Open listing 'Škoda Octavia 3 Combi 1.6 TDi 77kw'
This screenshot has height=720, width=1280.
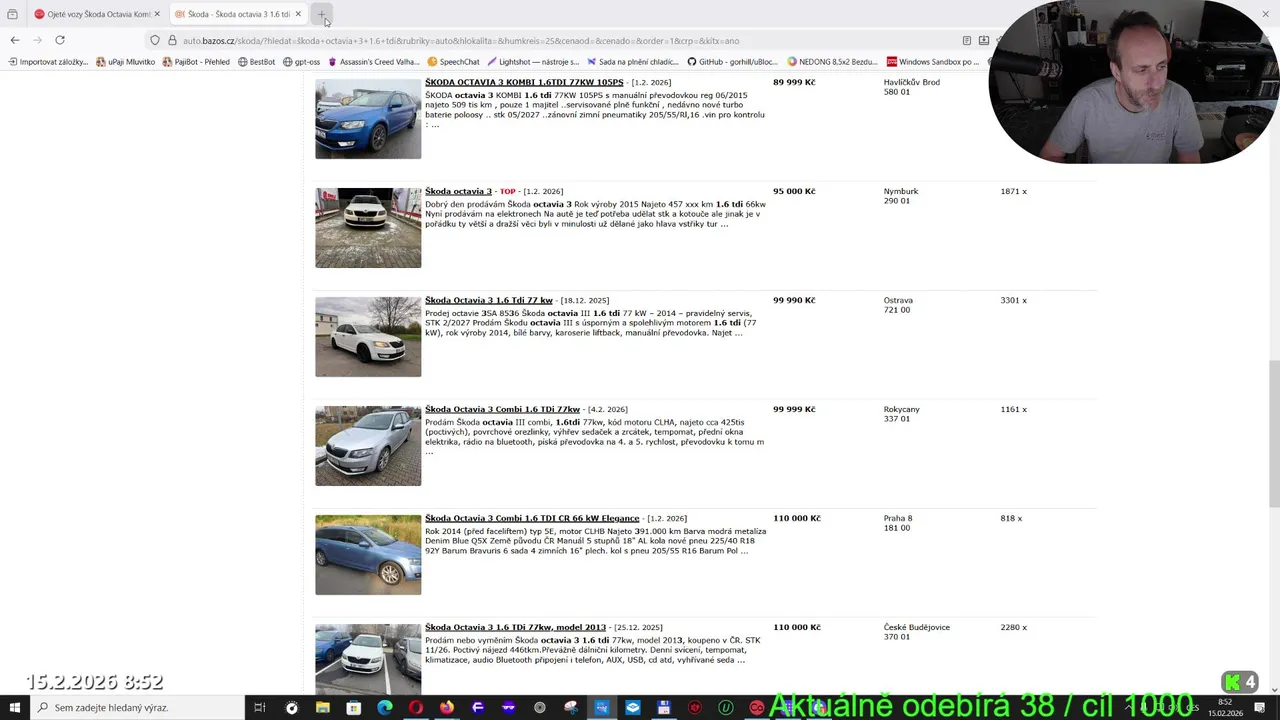tap(502, 409)
